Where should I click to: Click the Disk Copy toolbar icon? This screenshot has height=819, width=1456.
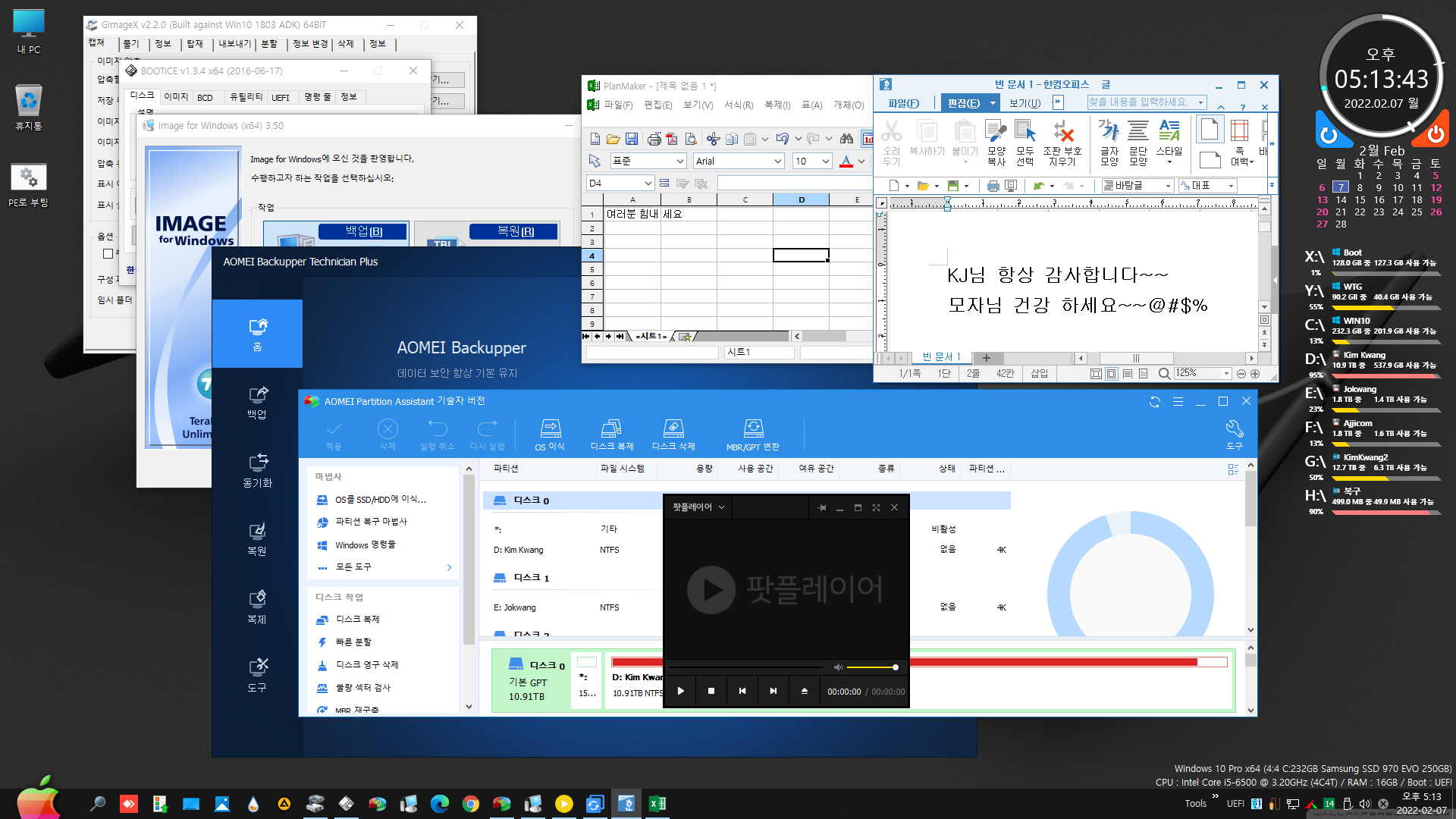(x=611, y=435)
